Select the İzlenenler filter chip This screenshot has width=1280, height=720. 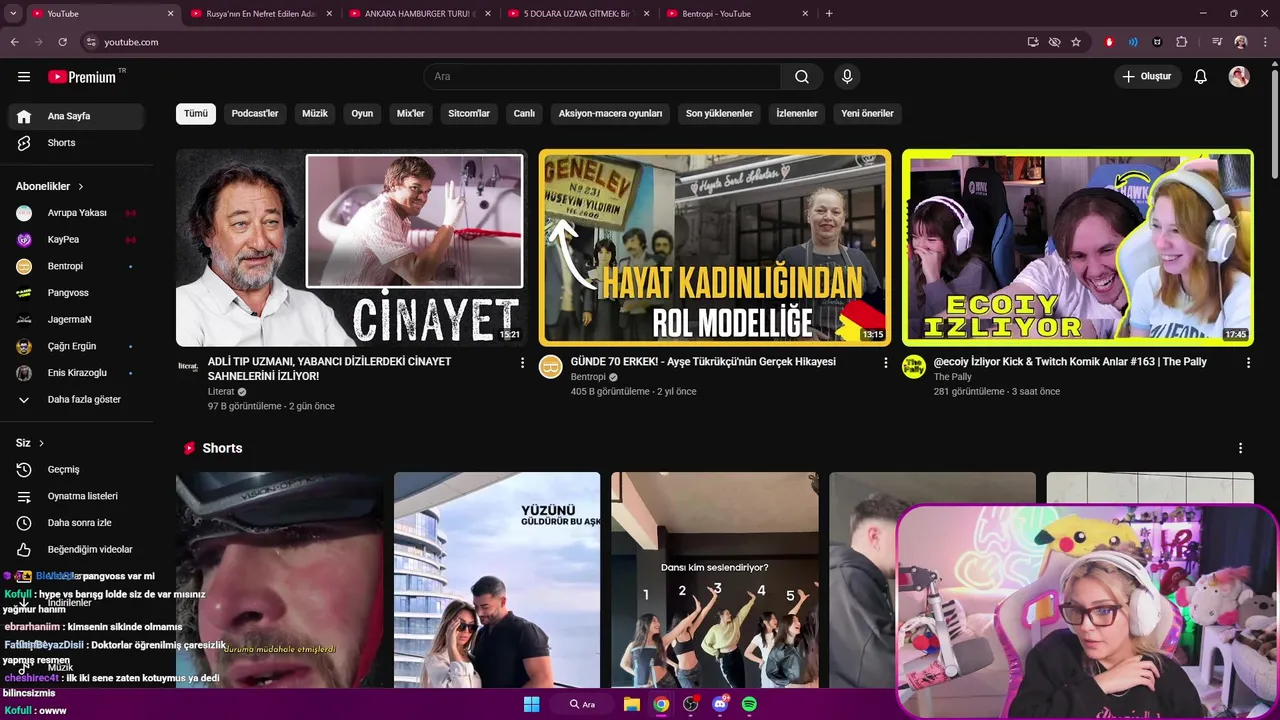[x=797, y=114]
